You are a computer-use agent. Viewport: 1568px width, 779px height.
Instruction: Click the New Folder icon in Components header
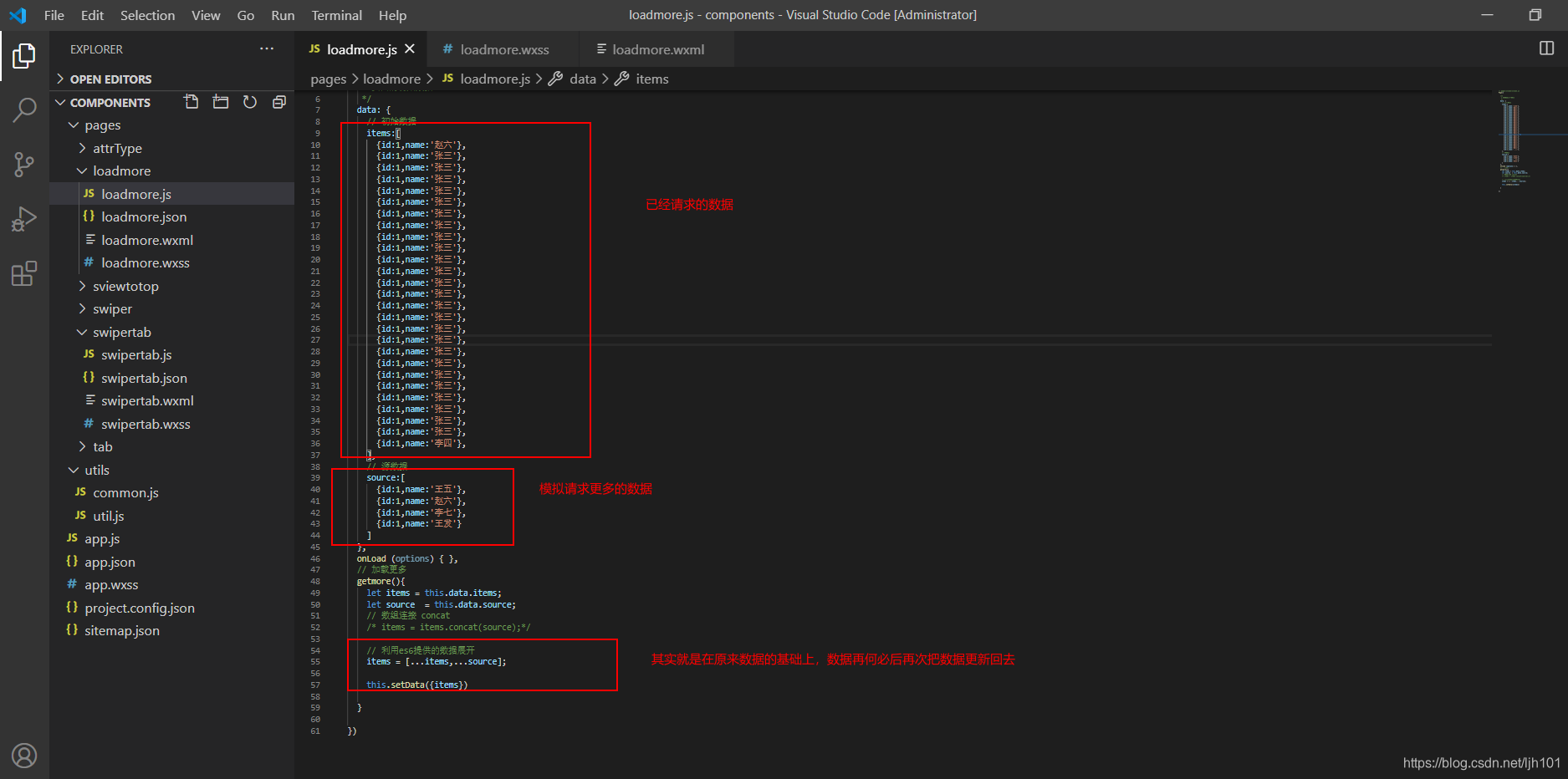tap(221, 102)
